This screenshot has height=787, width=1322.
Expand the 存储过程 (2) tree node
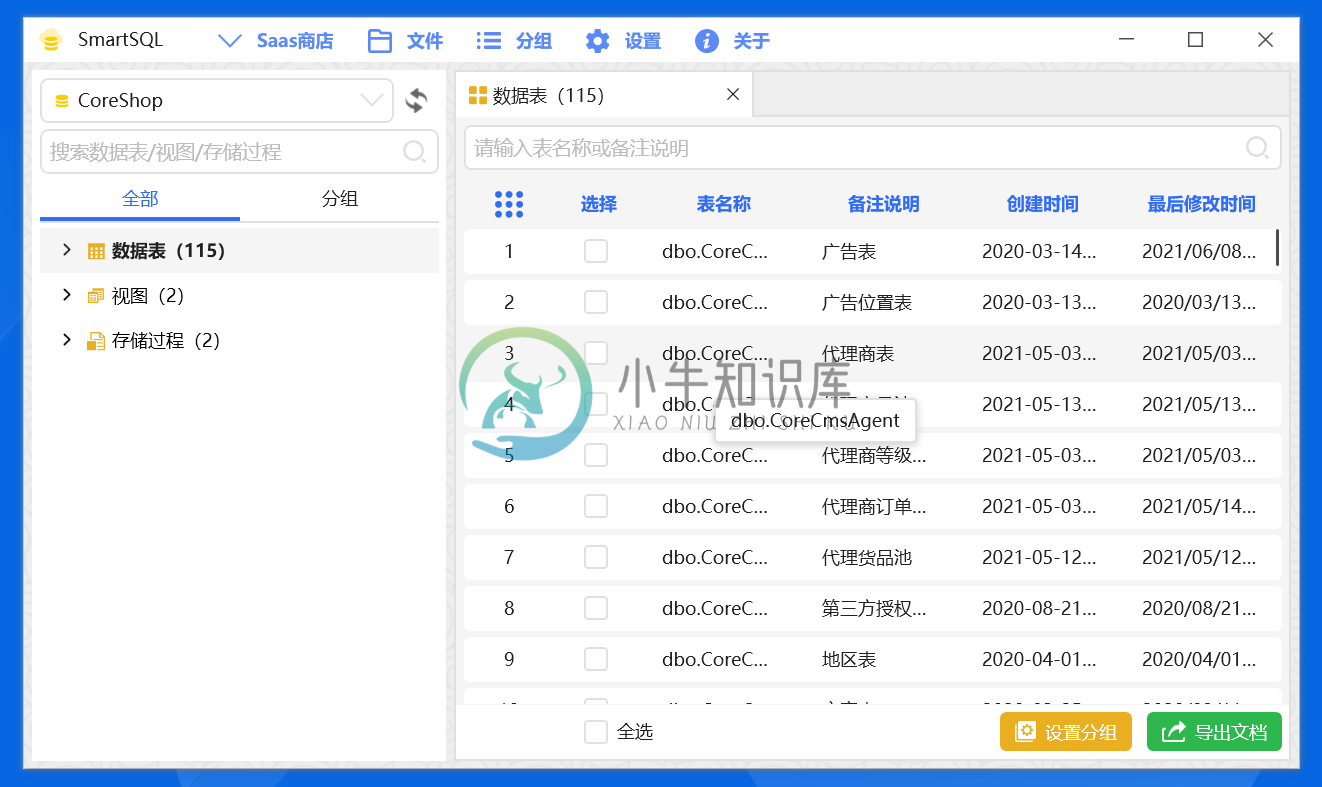point(67,340)
